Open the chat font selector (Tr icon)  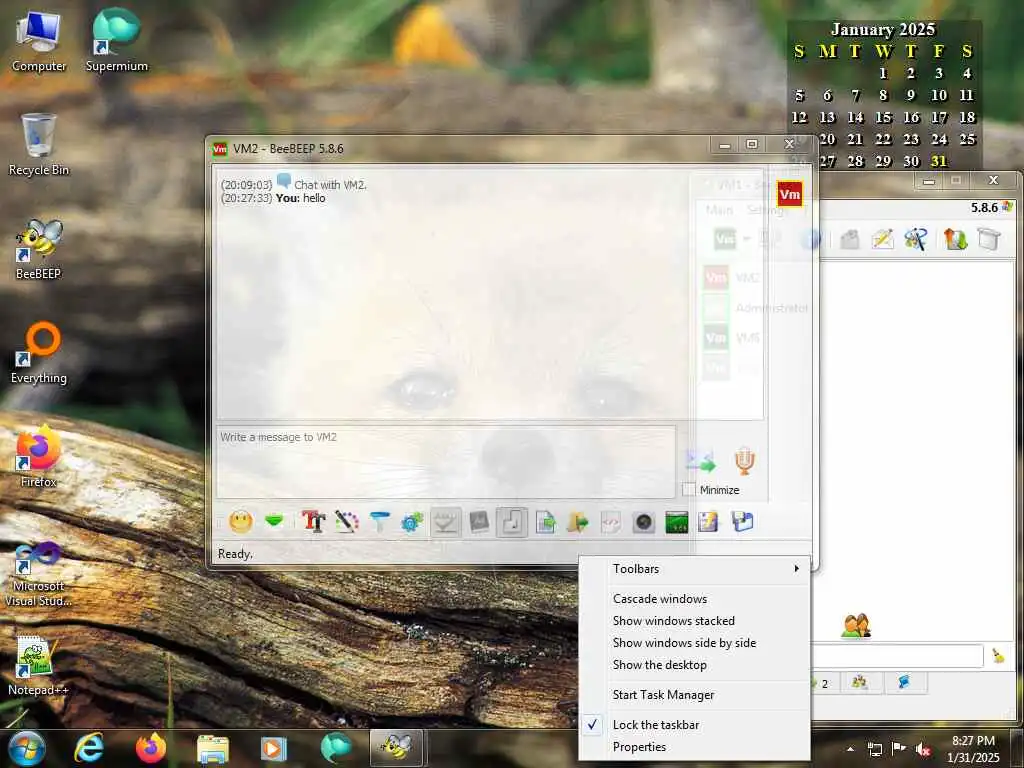pyautogui.click(x=313, y=522)
